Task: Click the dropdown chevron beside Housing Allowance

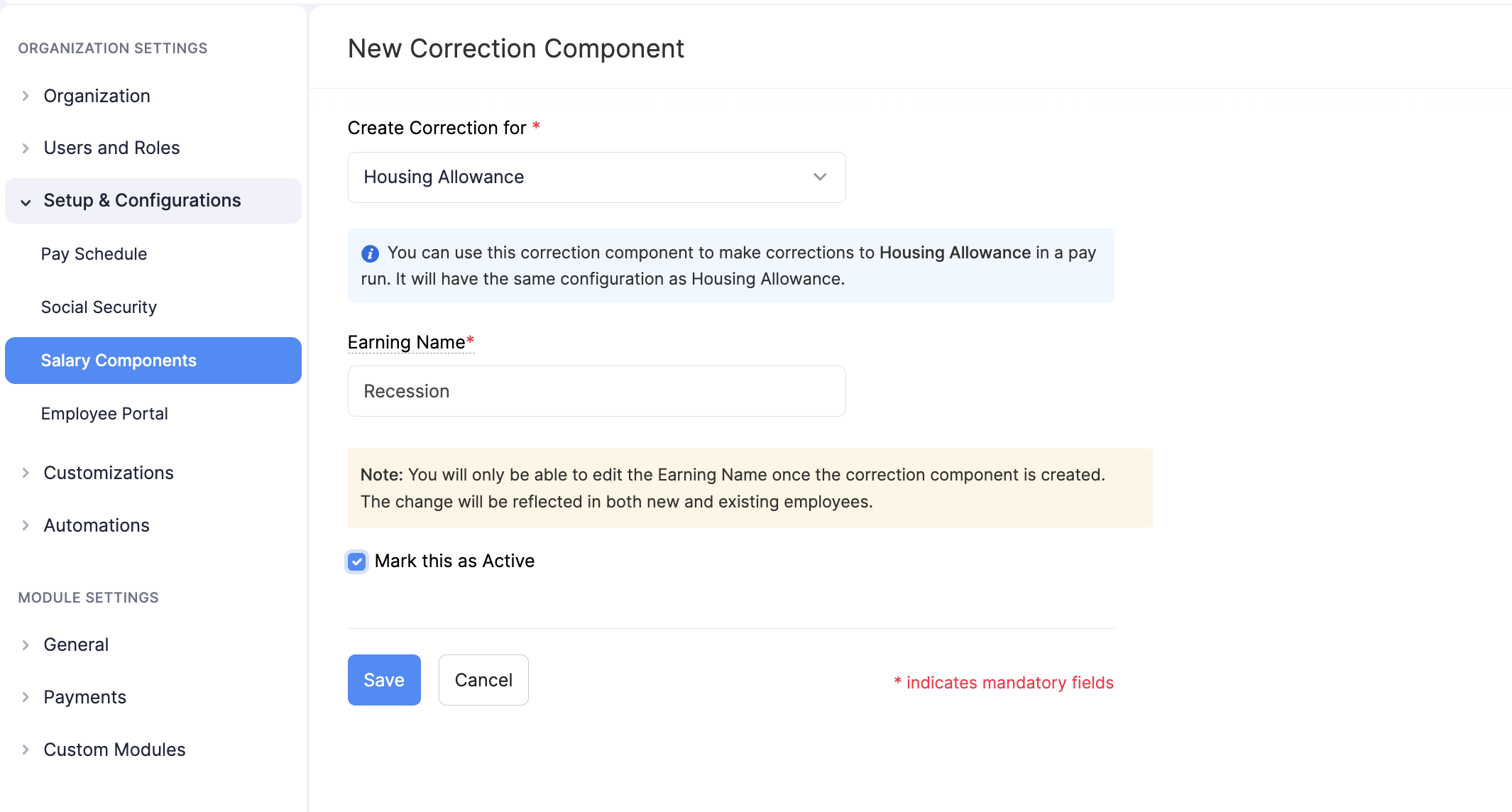Action: coord(818,177)
